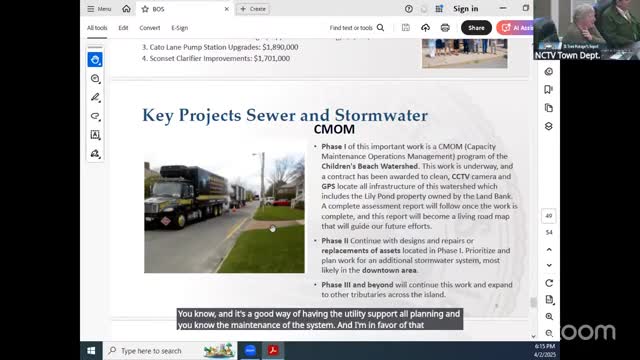
Task: Zoom out with the magnifier minus icon
Action: tap(549, 333)
